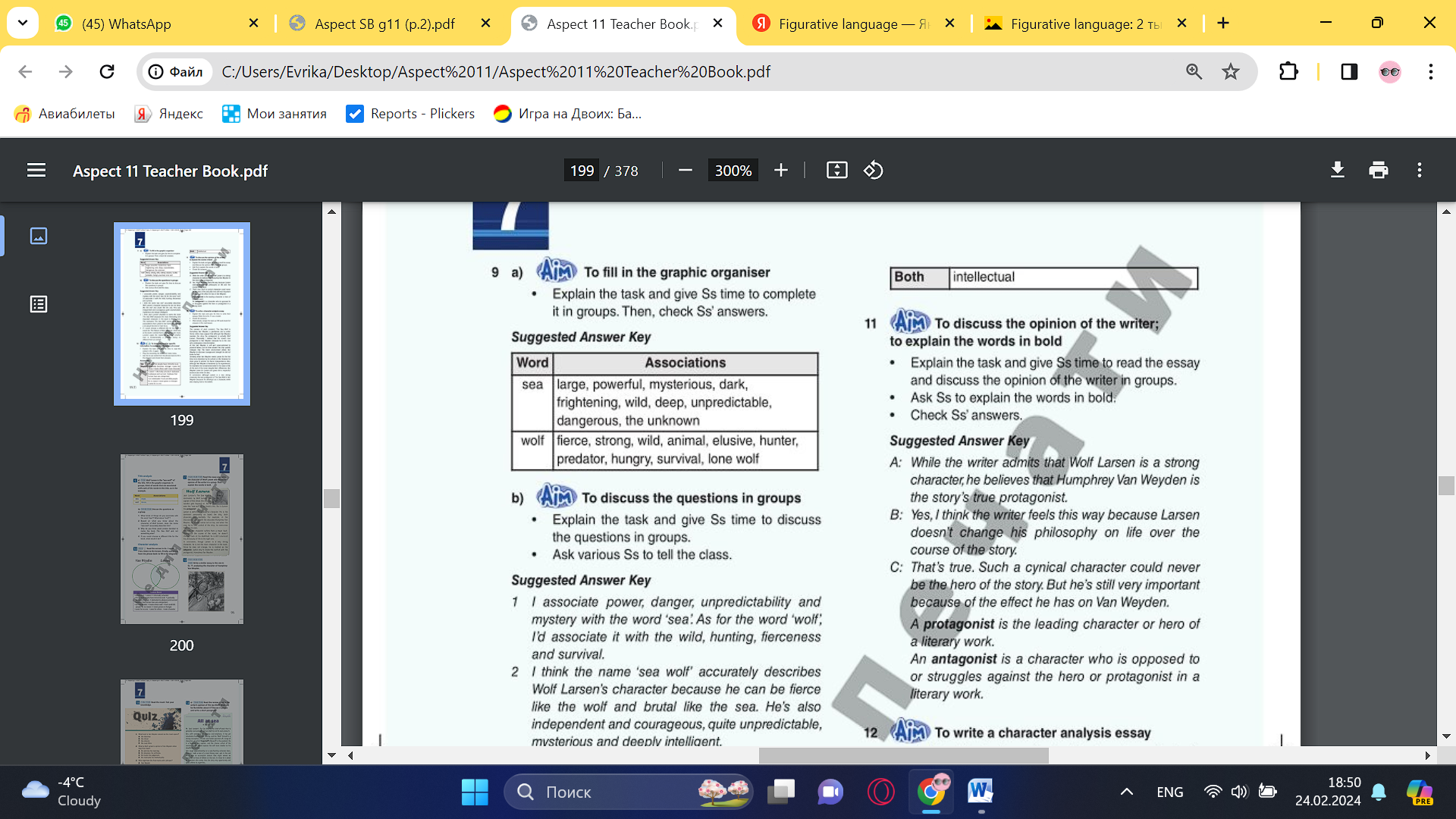Click the vertical scrollbar thumb
Image resolution: width=1456 pixels, height=819 pixels.
point(1446,485)
